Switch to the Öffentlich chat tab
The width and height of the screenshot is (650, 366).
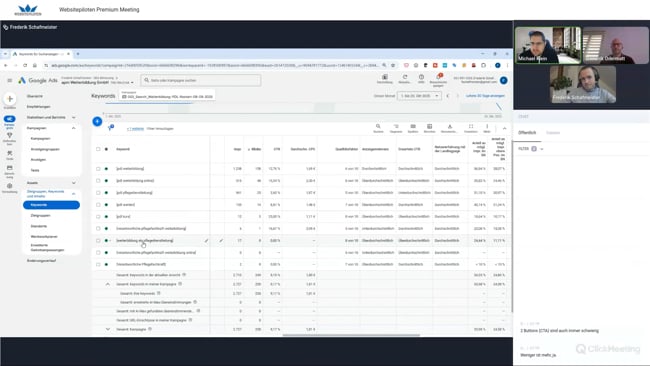[x=527, y=133]
